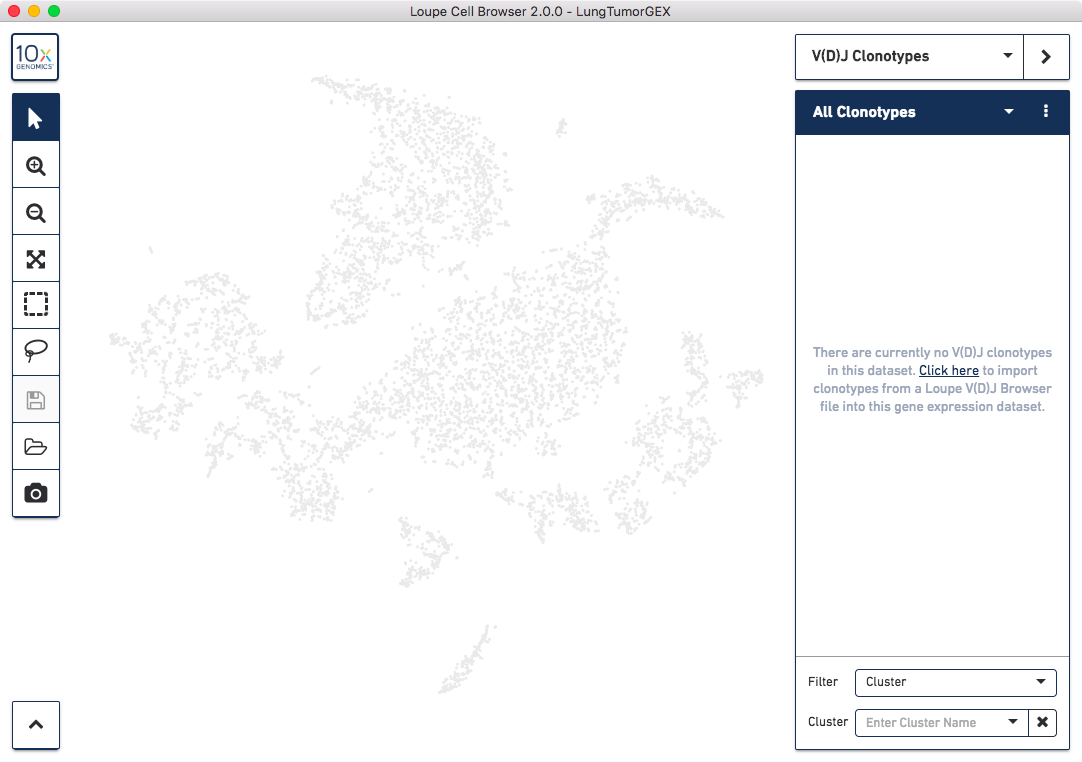Open the Filter dropdown set to Cluster
This screenshot has width=1082, height=762.
click(x=956, y=683)
